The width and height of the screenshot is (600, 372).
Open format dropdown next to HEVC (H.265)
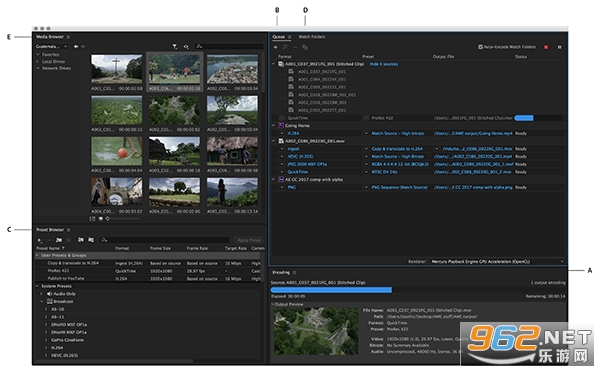point(282,157)
